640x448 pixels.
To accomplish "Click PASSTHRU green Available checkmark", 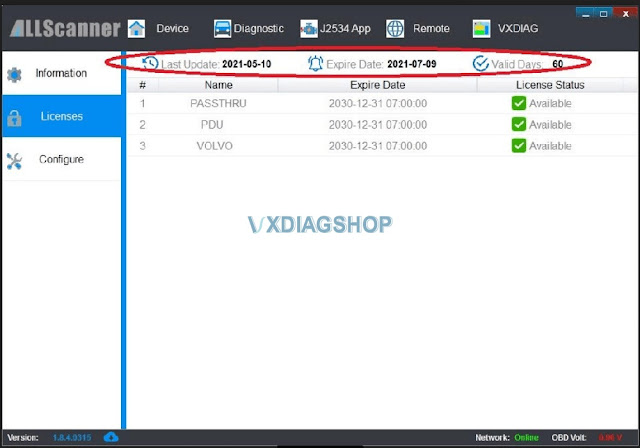I will click(x=519, y=103).
